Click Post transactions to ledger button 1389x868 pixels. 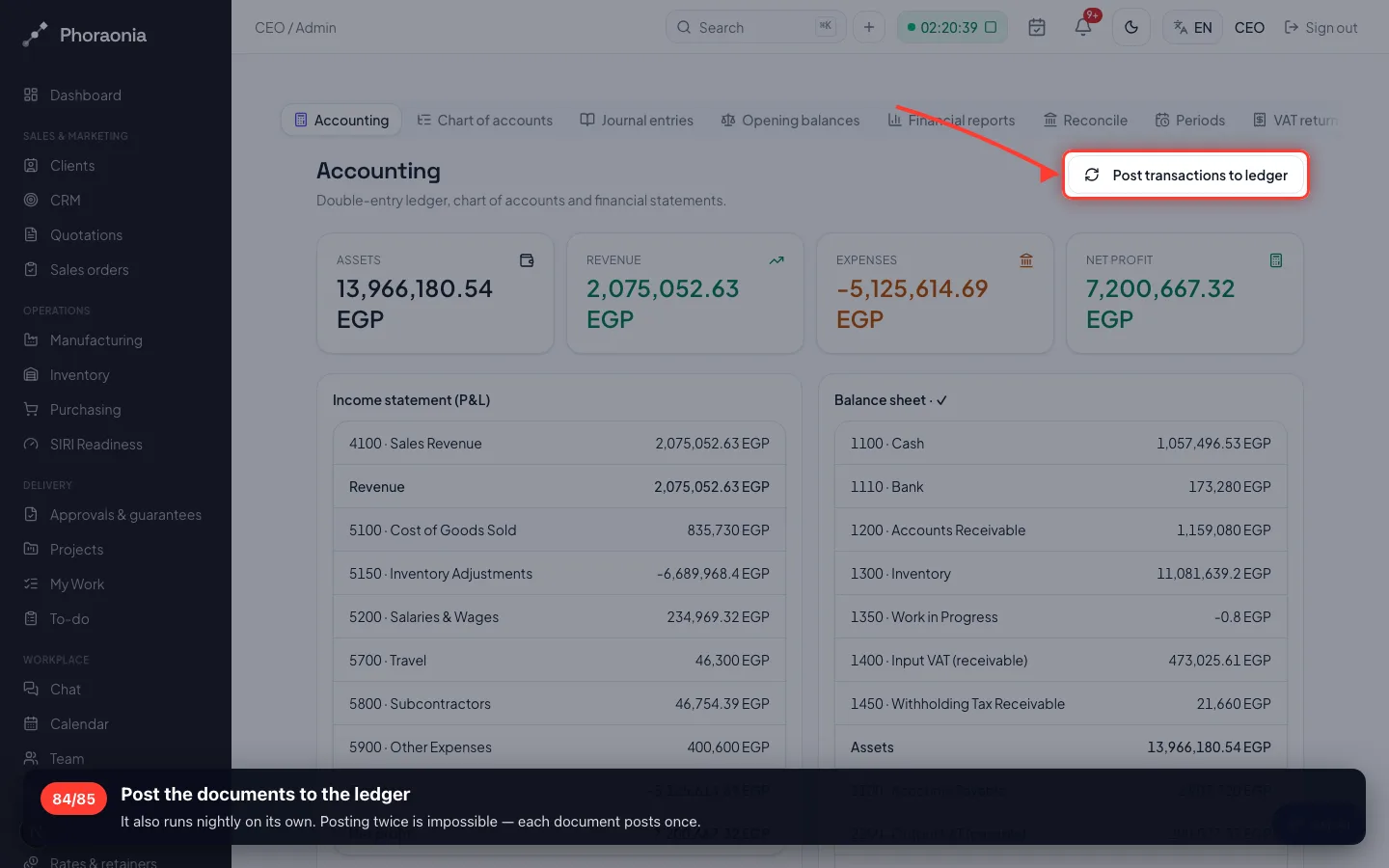click(x=1185, y=176)
